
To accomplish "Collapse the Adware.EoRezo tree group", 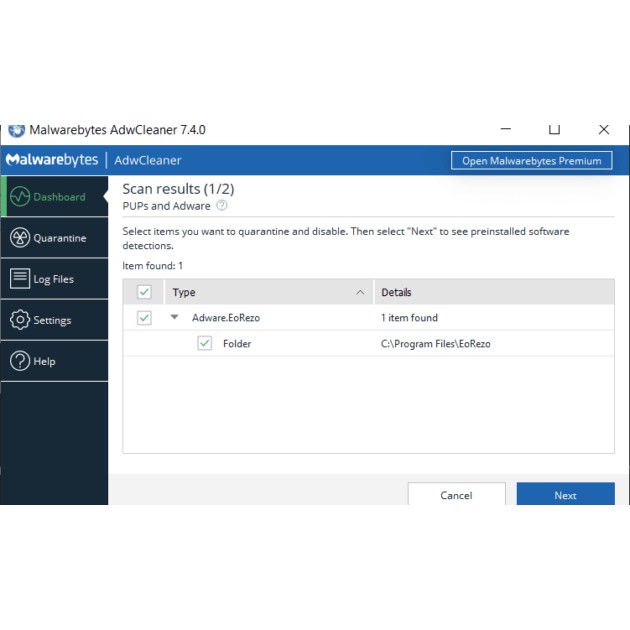I will pos(174,317).
